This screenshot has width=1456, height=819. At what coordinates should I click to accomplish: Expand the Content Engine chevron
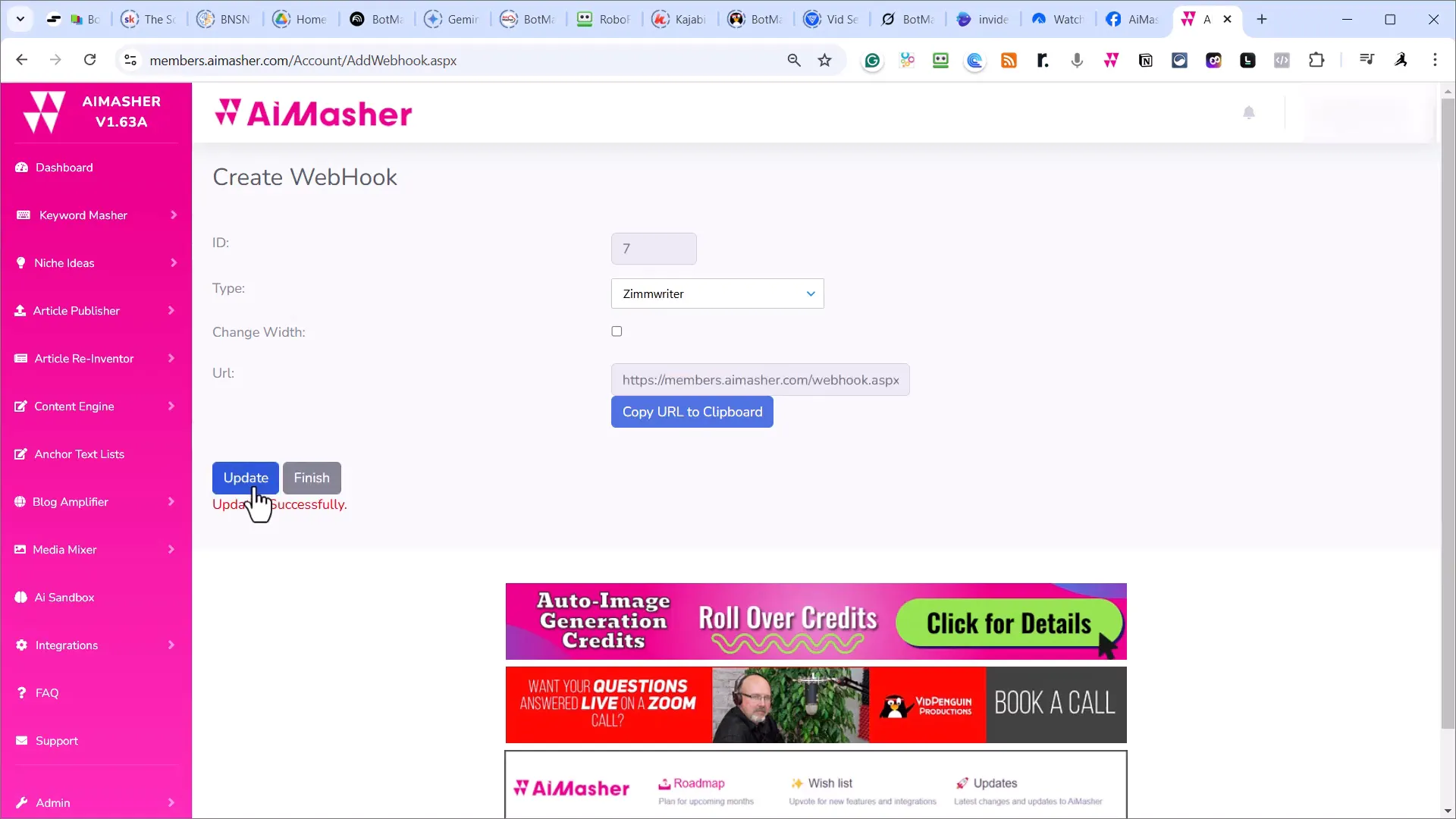pos(171,406)
